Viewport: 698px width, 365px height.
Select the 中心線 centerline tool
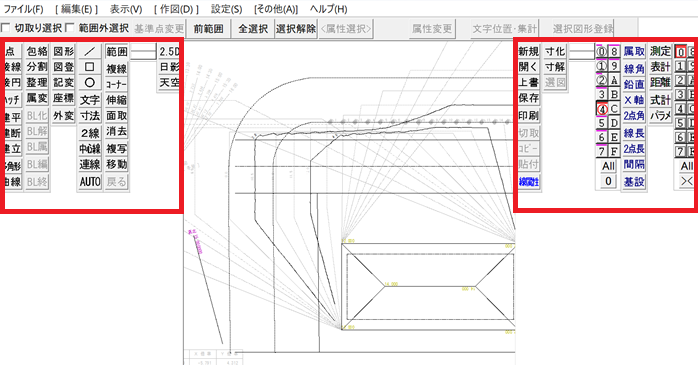(90, 149)
